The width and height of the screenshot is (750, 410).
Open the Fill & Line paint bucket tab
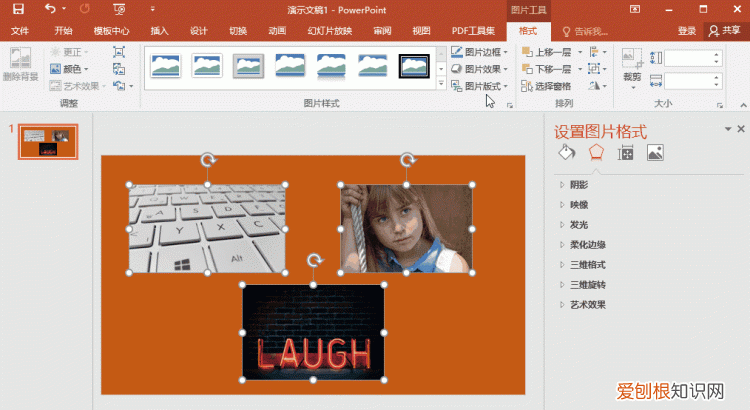pyautogui.click(x=566, y=153)
